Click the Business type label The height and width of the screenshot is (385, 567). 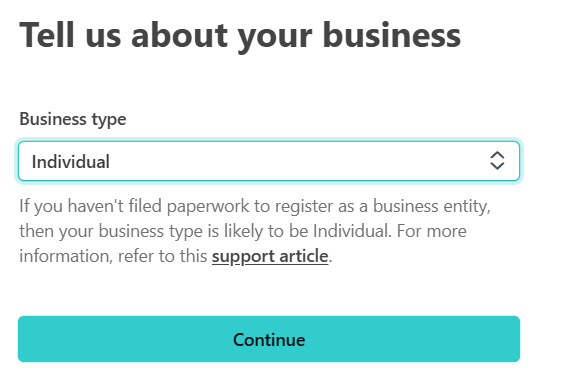73,119
